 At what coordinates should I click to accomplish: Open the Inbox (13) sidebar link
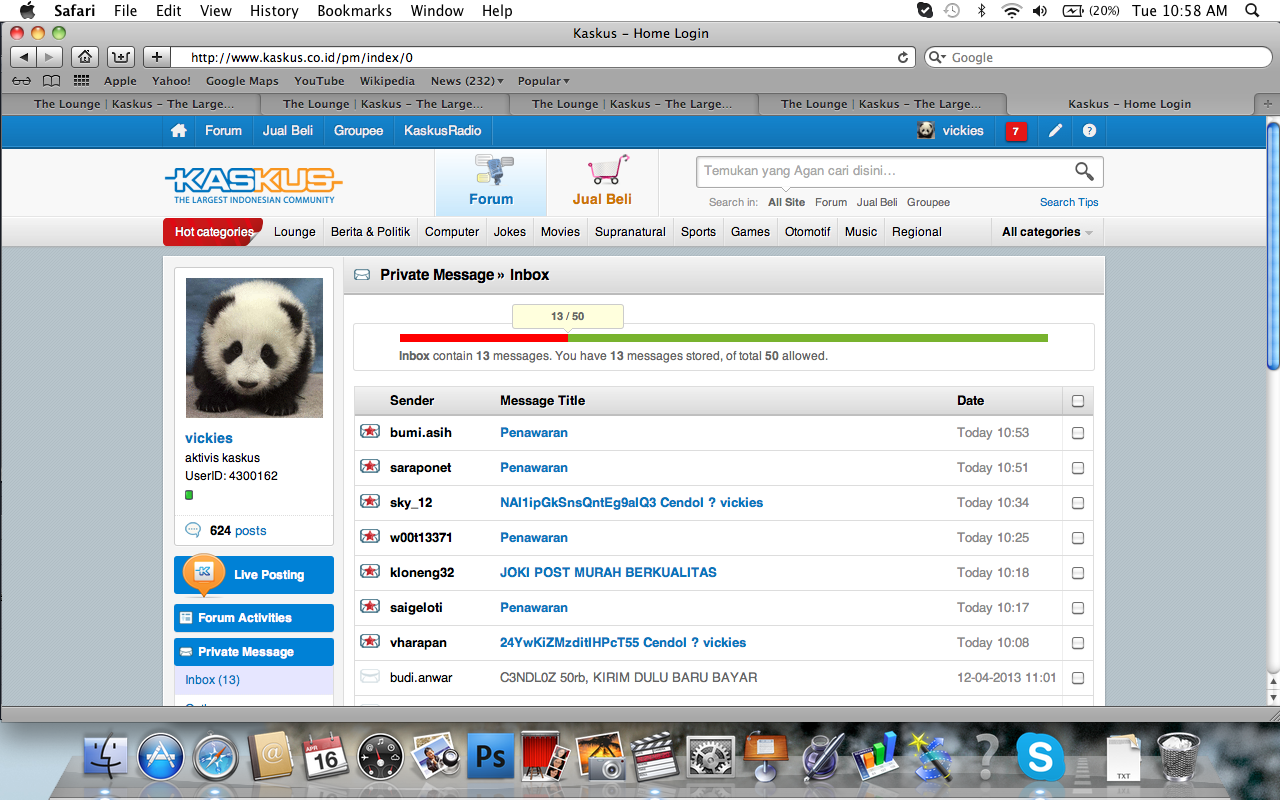[212, 680]
